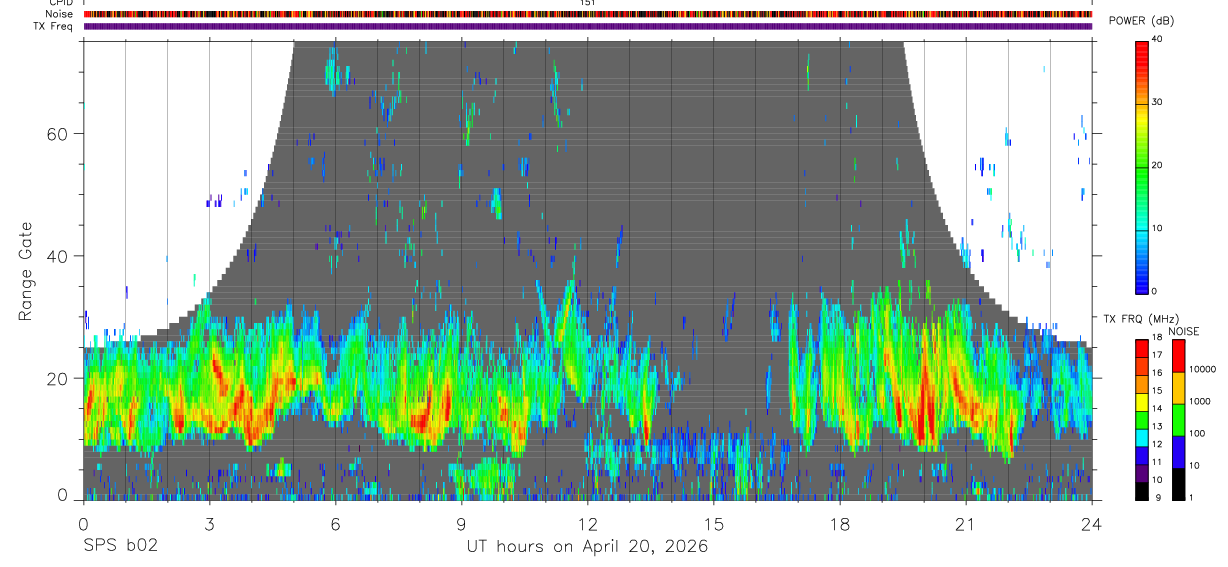Screen dimensions: 1228x567
Task: Click the "3" UT hour tick label
Action: (209, 523)
